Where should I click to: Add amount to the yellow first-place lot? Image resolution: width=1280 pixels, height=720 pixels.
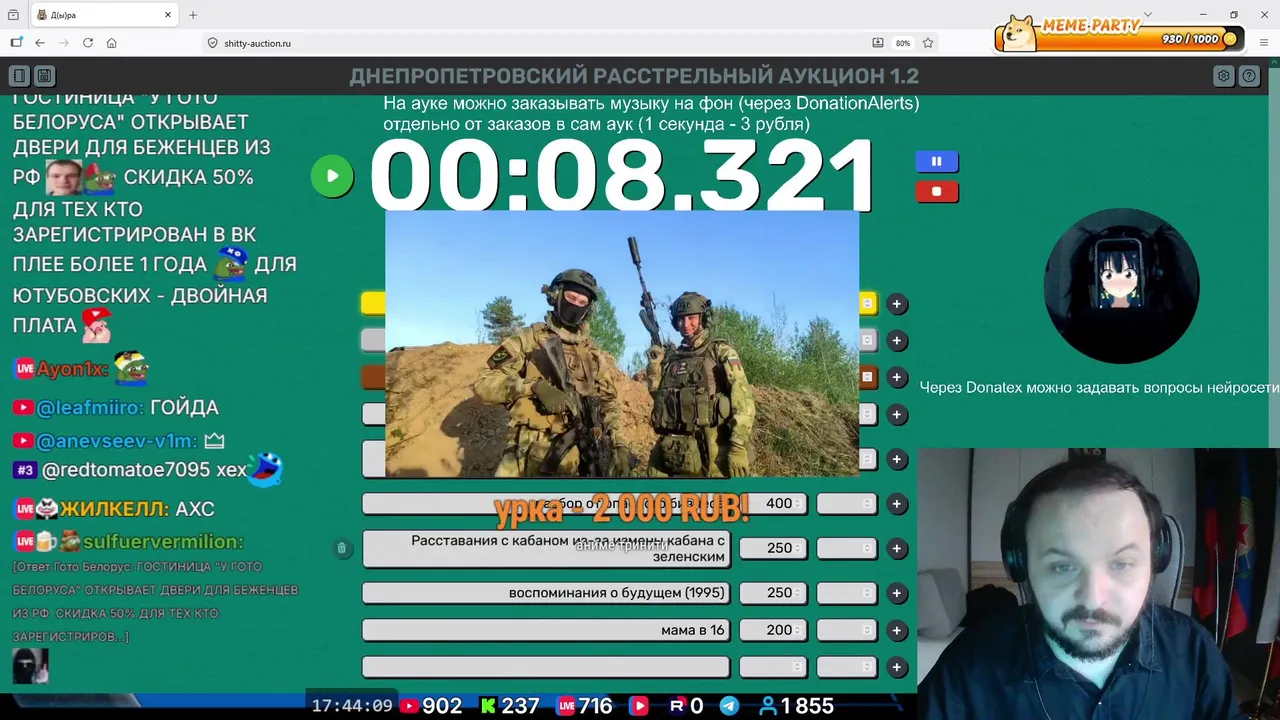tap(897, 304)
